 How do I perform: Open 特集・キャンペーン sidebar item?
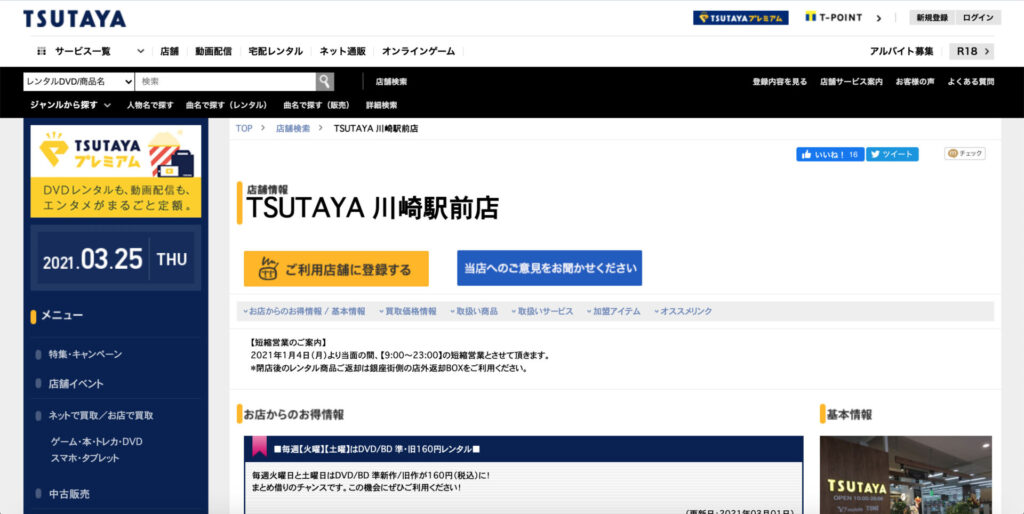pos(85,354)
